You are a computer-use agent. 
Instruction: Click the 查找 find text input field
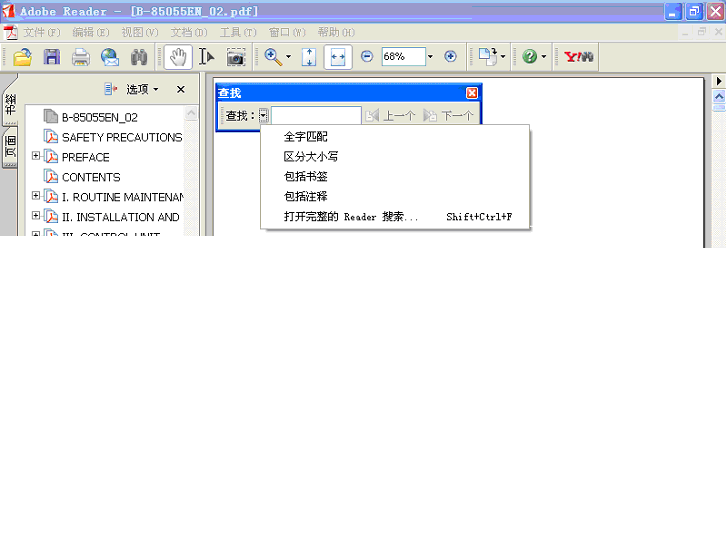pyautogui.click(x=316, y=116)
